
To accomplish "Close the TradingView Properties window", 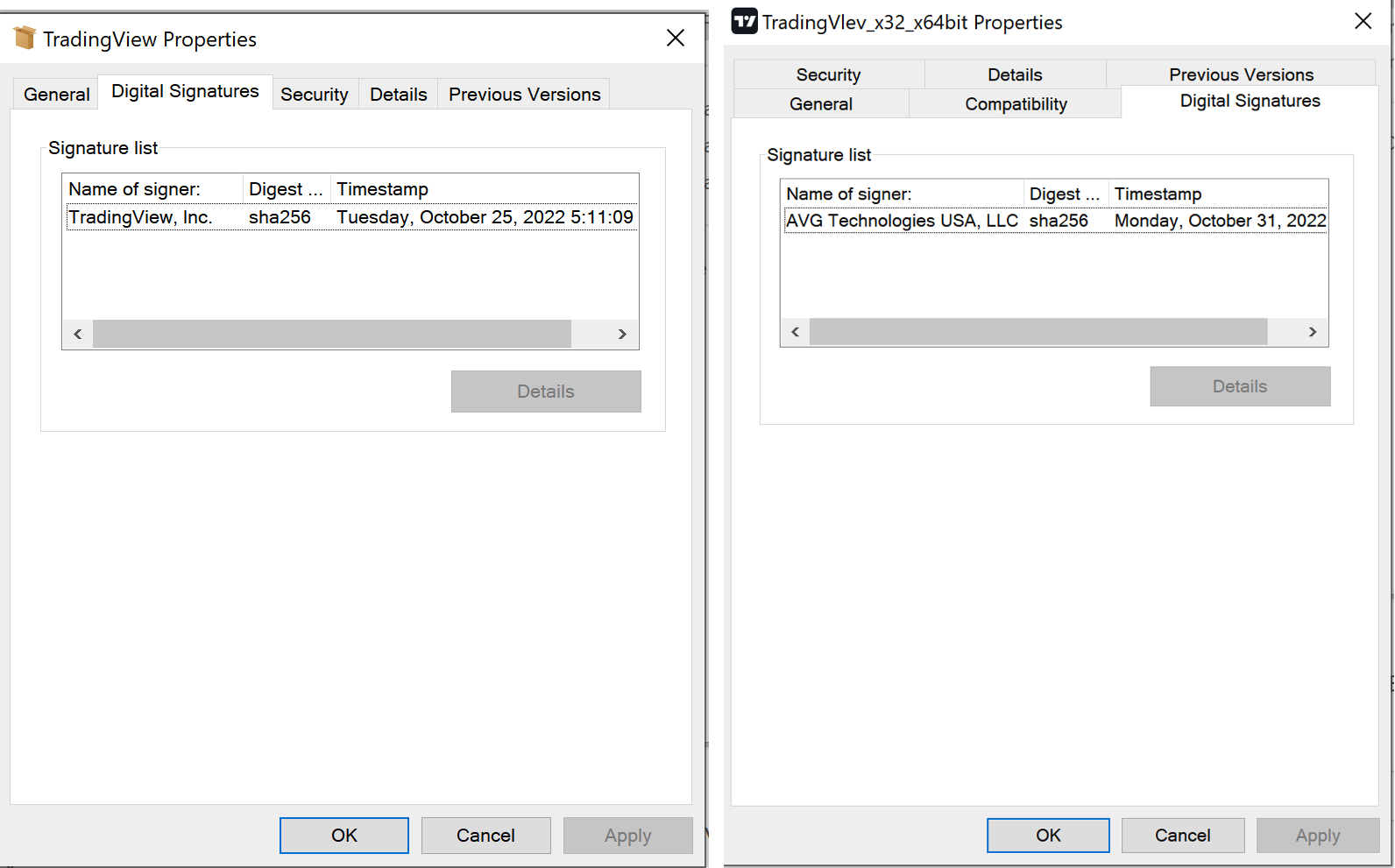I will click(675, 38).
